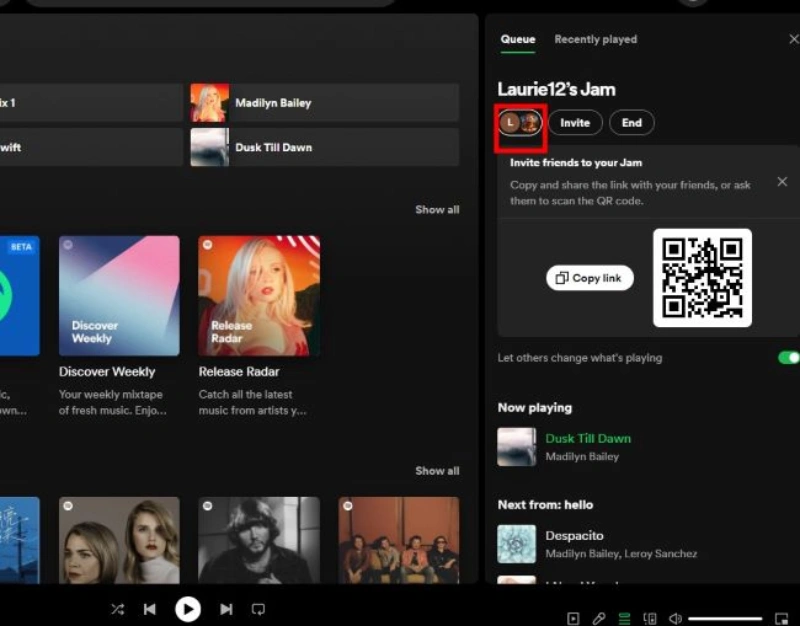
Task: Open the connect to a device icon
Action: (x=650, y=619)
